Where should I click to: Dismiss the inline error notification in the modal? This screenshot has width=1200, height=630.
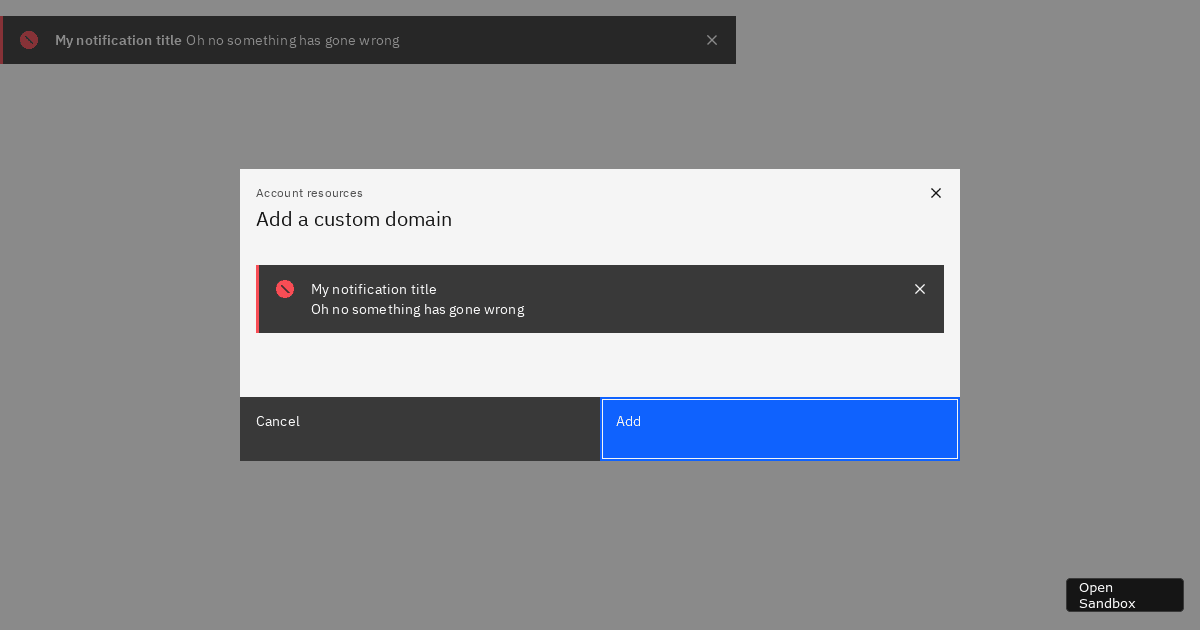[x=920, y=289]
